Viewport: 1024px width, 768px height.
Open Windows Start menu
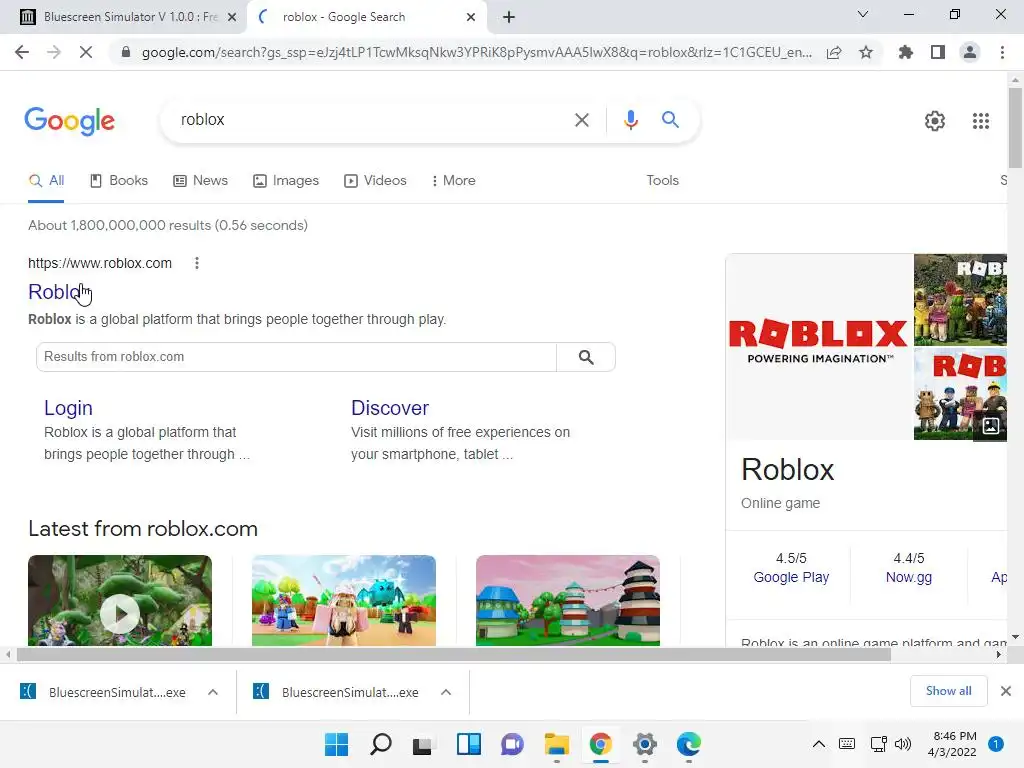(x=337, y=744)
